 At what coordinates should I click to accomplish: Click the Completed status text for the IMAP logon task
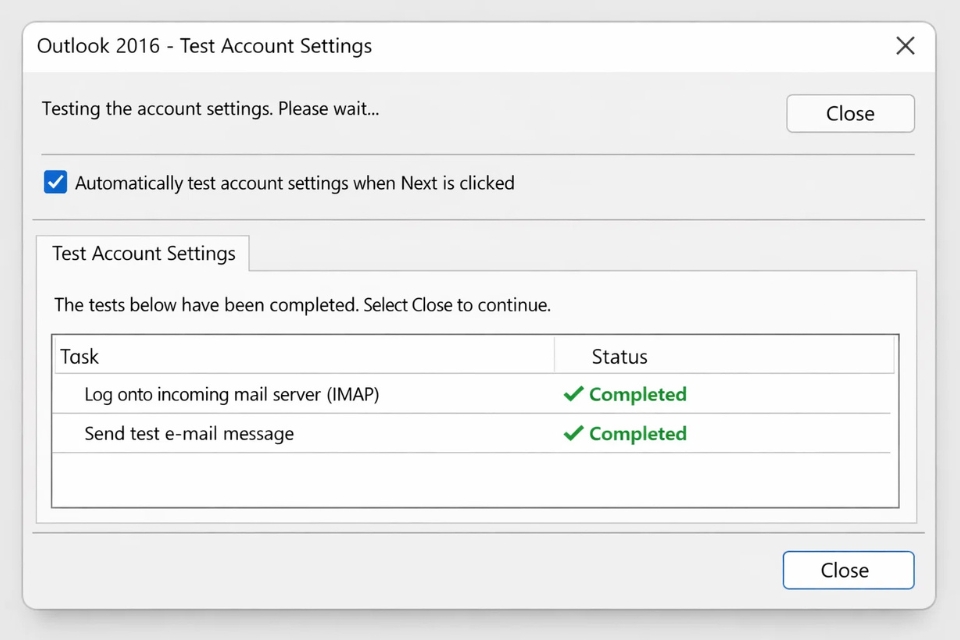[x=637, y=394]
